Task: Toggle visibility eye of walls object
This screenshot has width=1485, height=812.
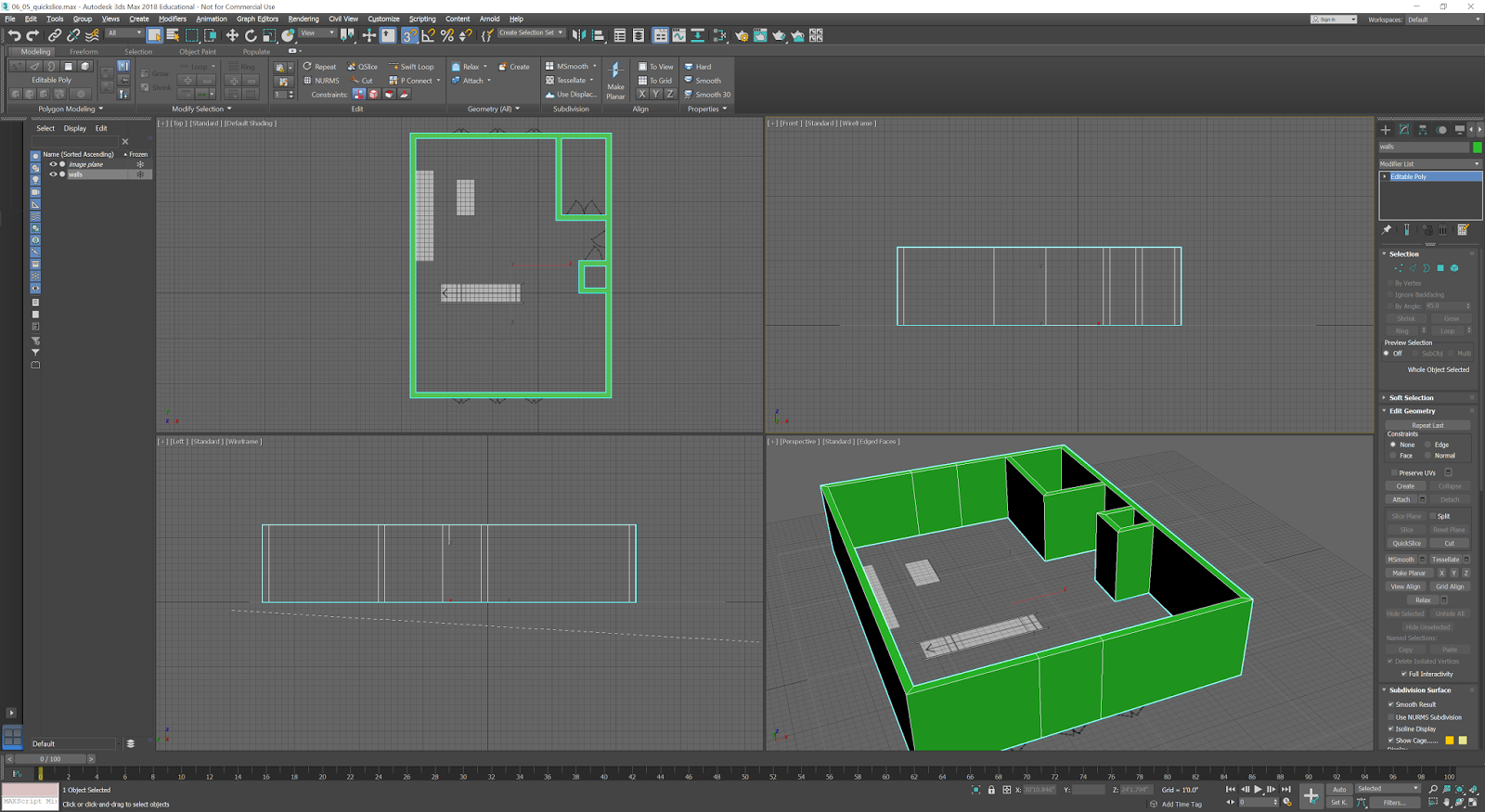Action: pyautogui.click(x=53, y=174)
